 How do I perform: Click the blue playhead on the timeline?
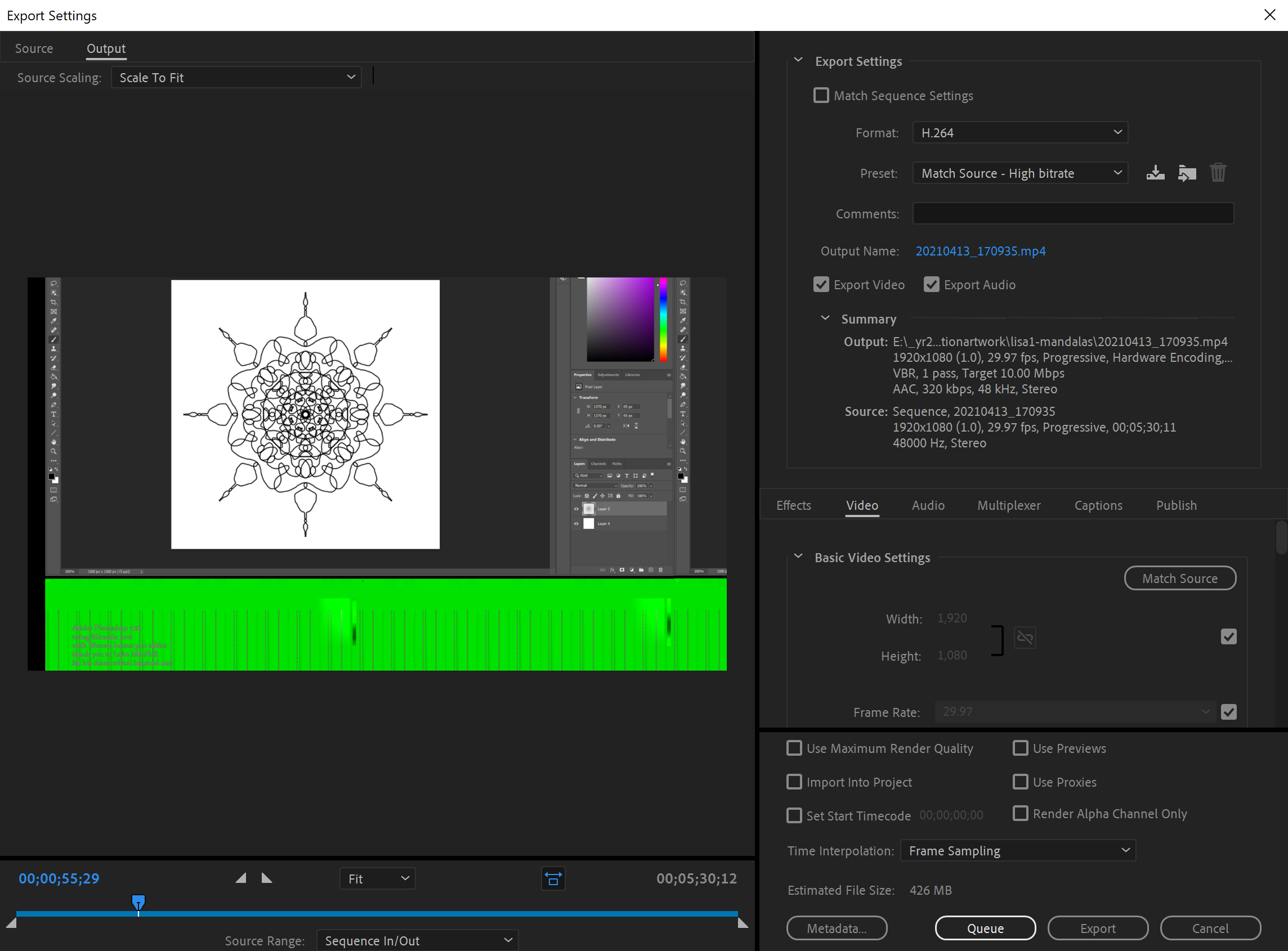tap(138, 903)
